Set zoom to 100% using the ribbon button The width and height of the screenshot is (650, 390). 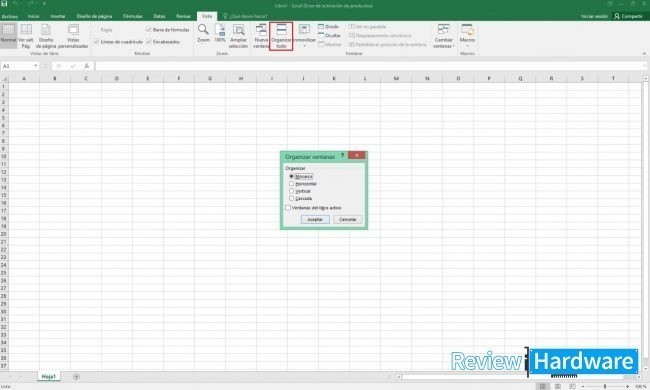220,33
